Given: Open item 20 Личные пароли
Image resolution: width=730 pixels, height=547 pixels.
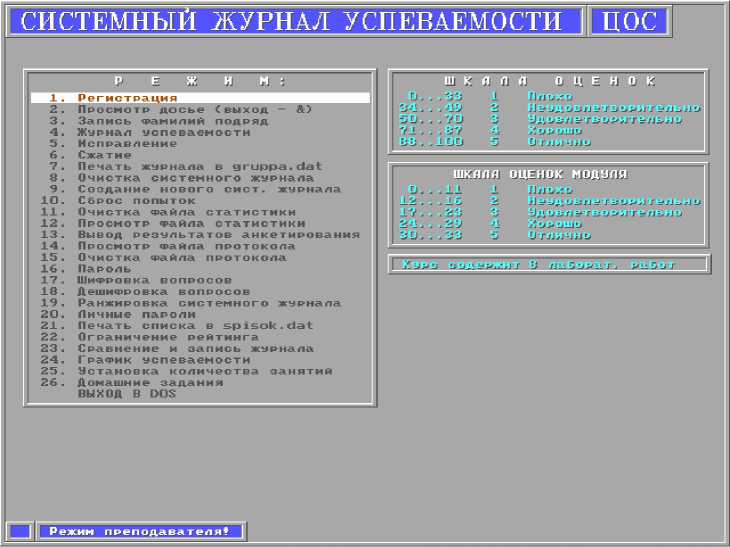Looking at the screenshot, I should tap(118, 314).
